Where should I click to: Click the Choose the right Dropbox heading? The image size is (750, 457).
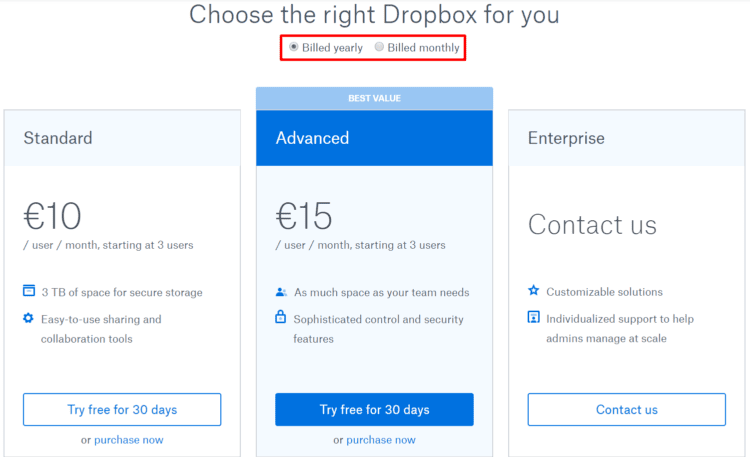click(374, 15)
